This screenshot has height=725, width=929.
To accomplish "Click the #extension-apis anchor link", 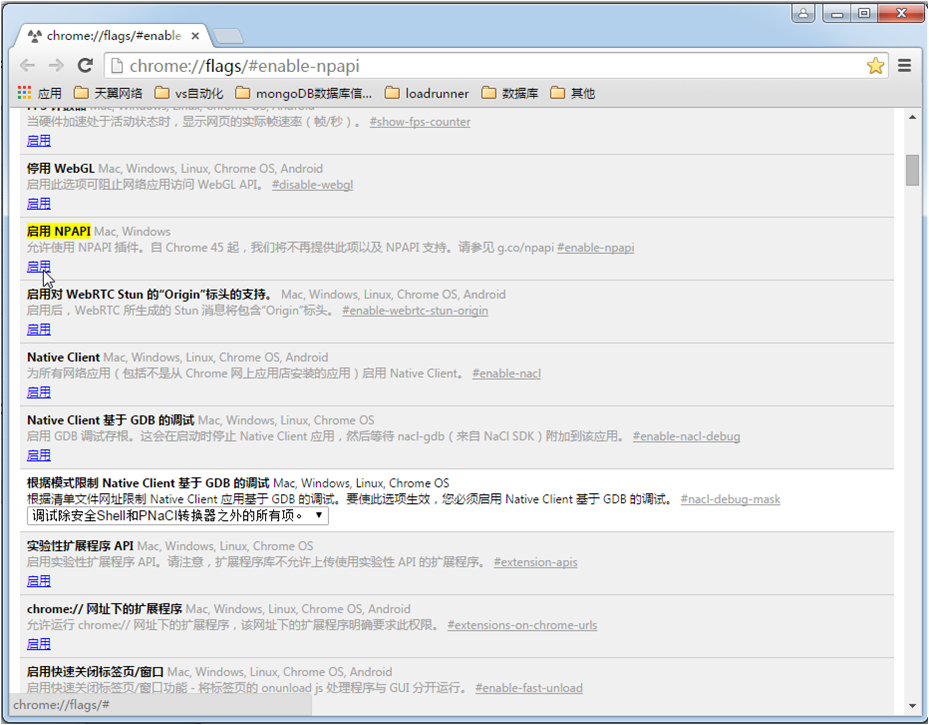I will click(x=536, y=562).
